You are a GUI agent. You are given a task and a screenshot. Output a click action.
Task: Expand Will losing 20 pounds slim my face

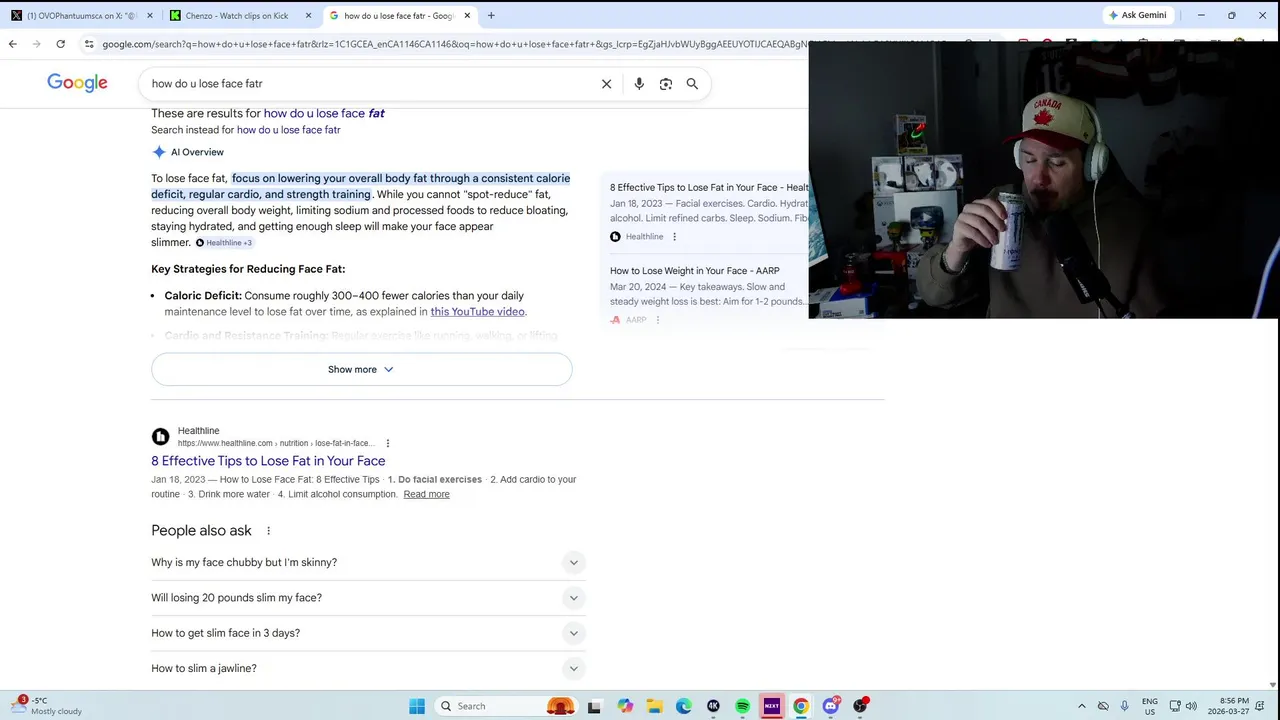coord(368,598)
